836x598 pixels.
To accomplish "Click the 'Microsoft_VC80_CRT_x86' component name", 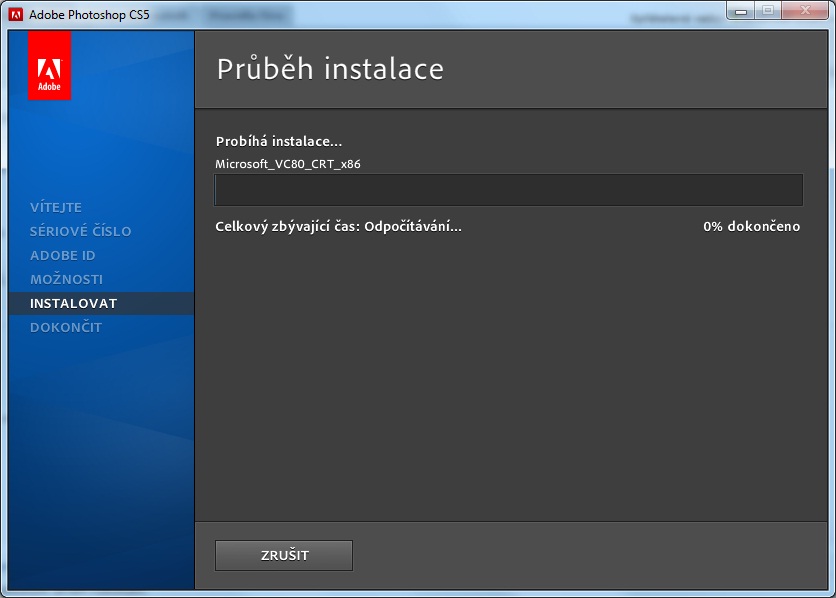I will [x=288, y=164].
